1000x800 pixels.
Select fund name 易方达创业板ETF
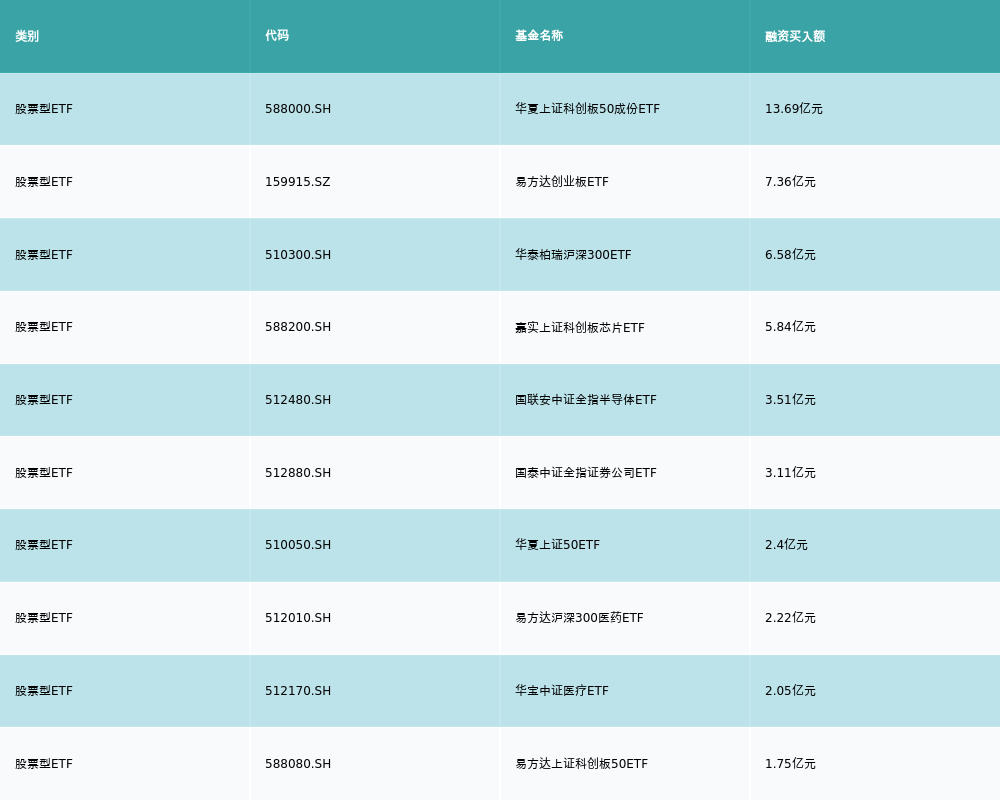(562, 182)
